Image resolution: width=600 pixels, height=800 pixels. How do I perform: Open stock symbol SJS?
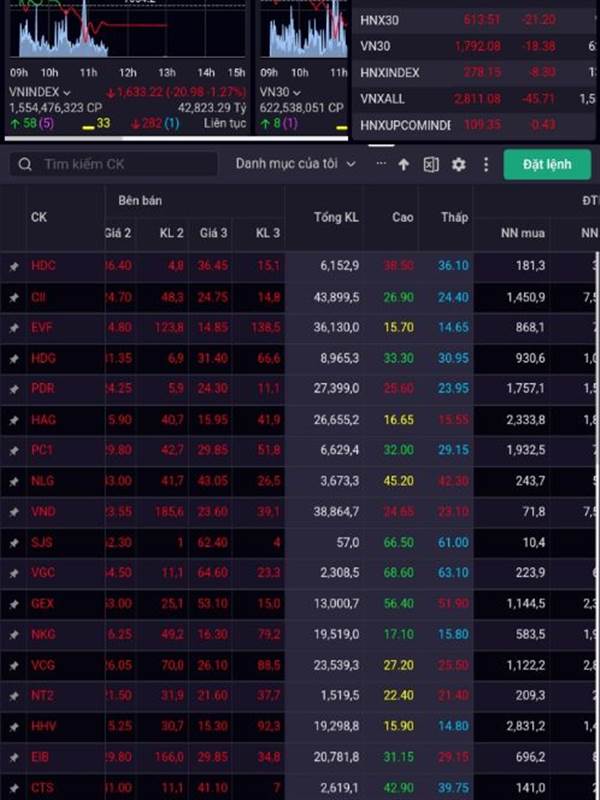(42, 542)
